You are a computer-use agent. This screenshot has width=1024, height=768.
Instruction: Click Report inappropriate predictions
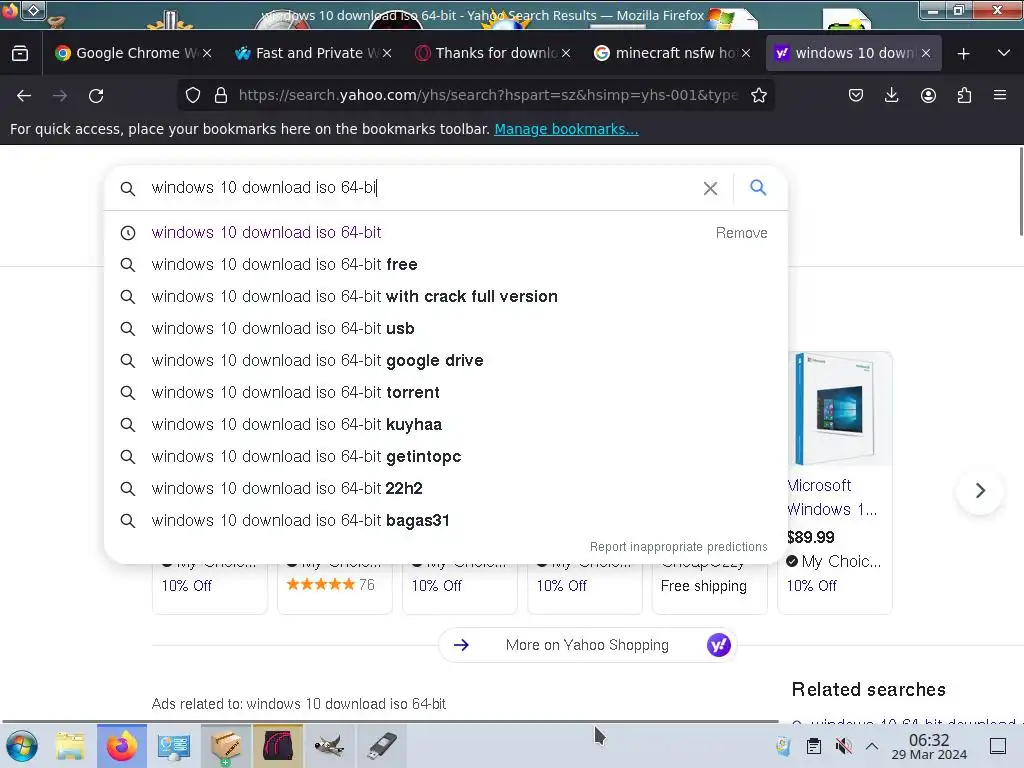[679, 547]
